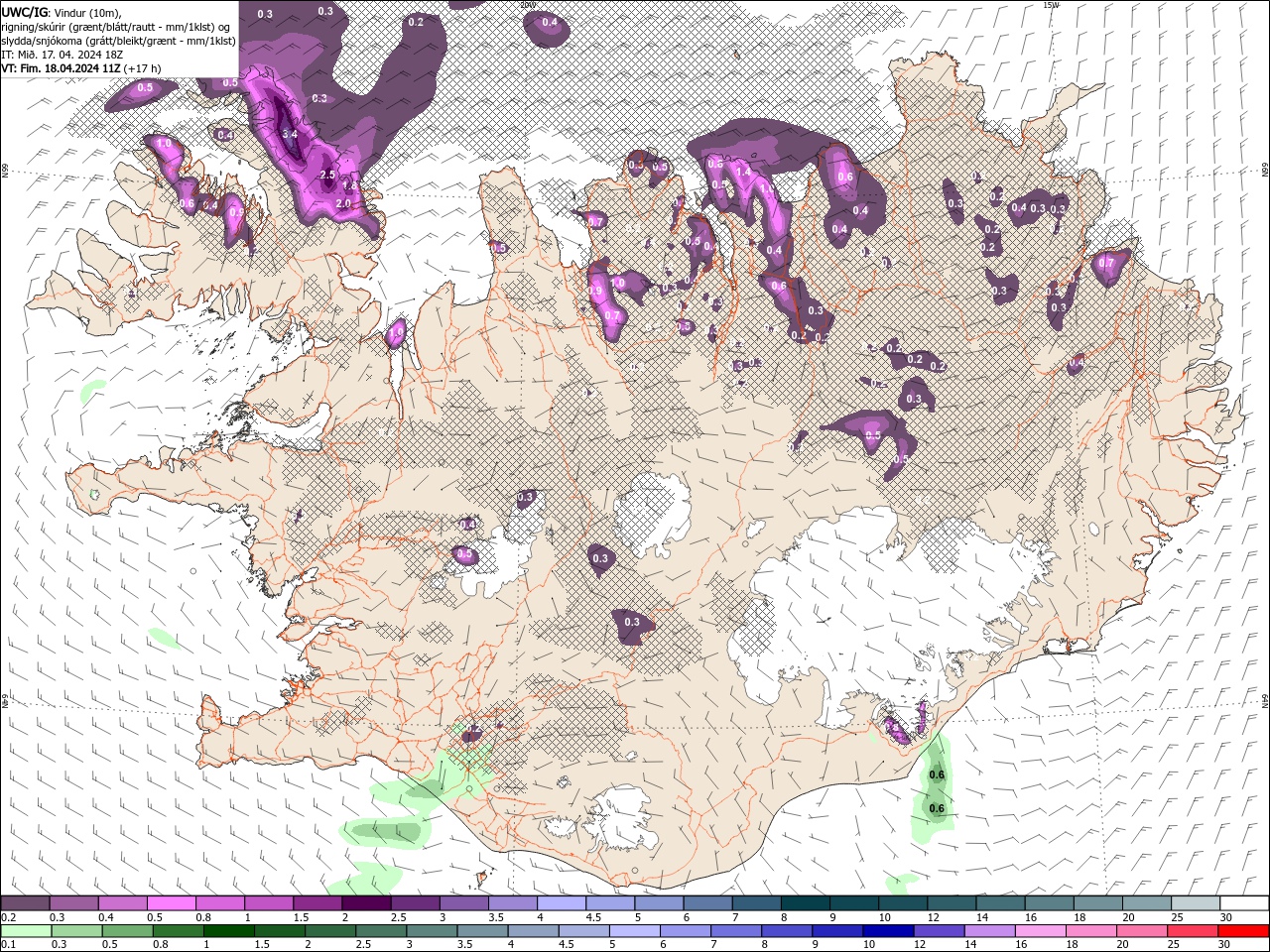The width and height of the screenshot is (1270, 952).
Task: Pick the top-row swatch between 1.5 and 2
Action: (x=318, y=903)
